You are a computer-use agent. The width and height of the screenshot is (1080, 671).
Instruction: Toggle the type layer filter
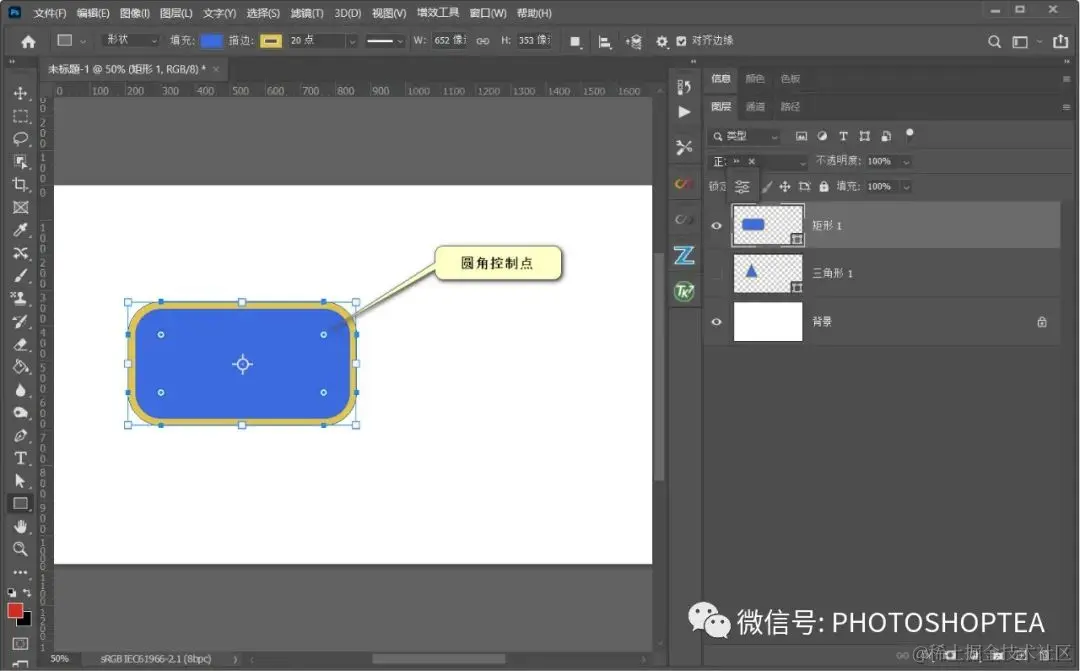point(843,136)
